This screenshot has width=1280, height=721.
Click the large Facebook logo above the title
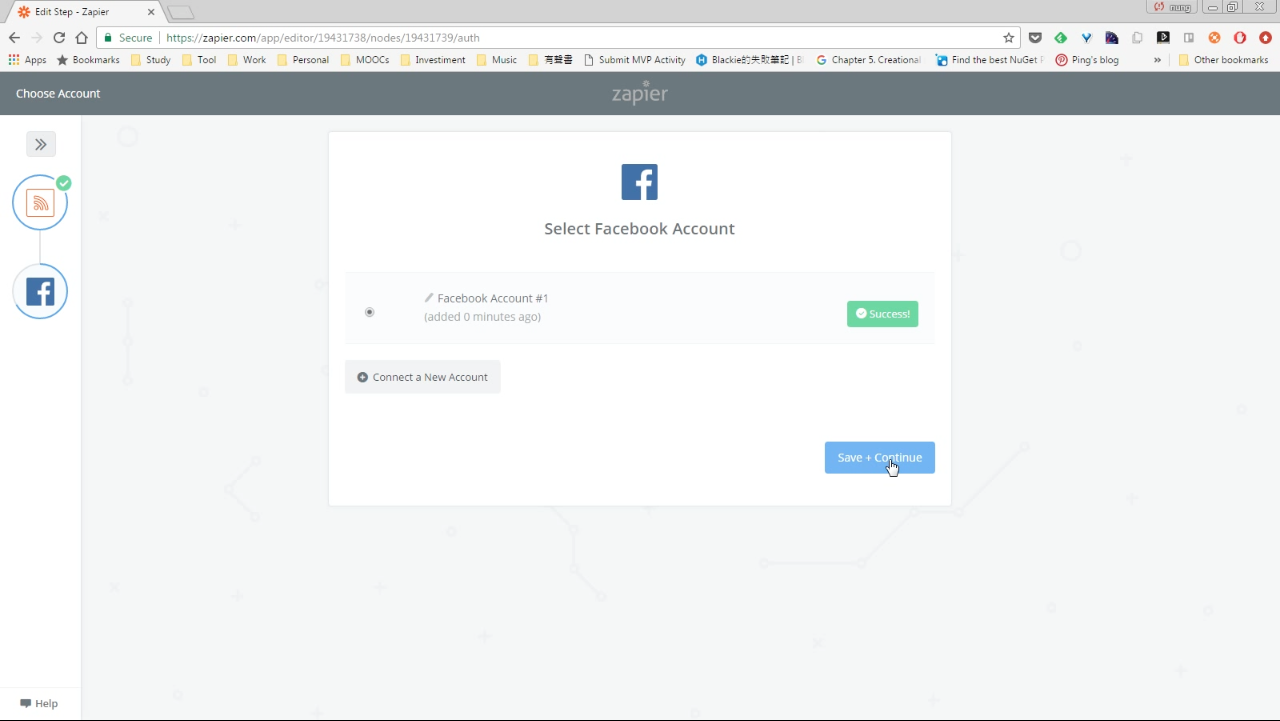click(640, 182)
